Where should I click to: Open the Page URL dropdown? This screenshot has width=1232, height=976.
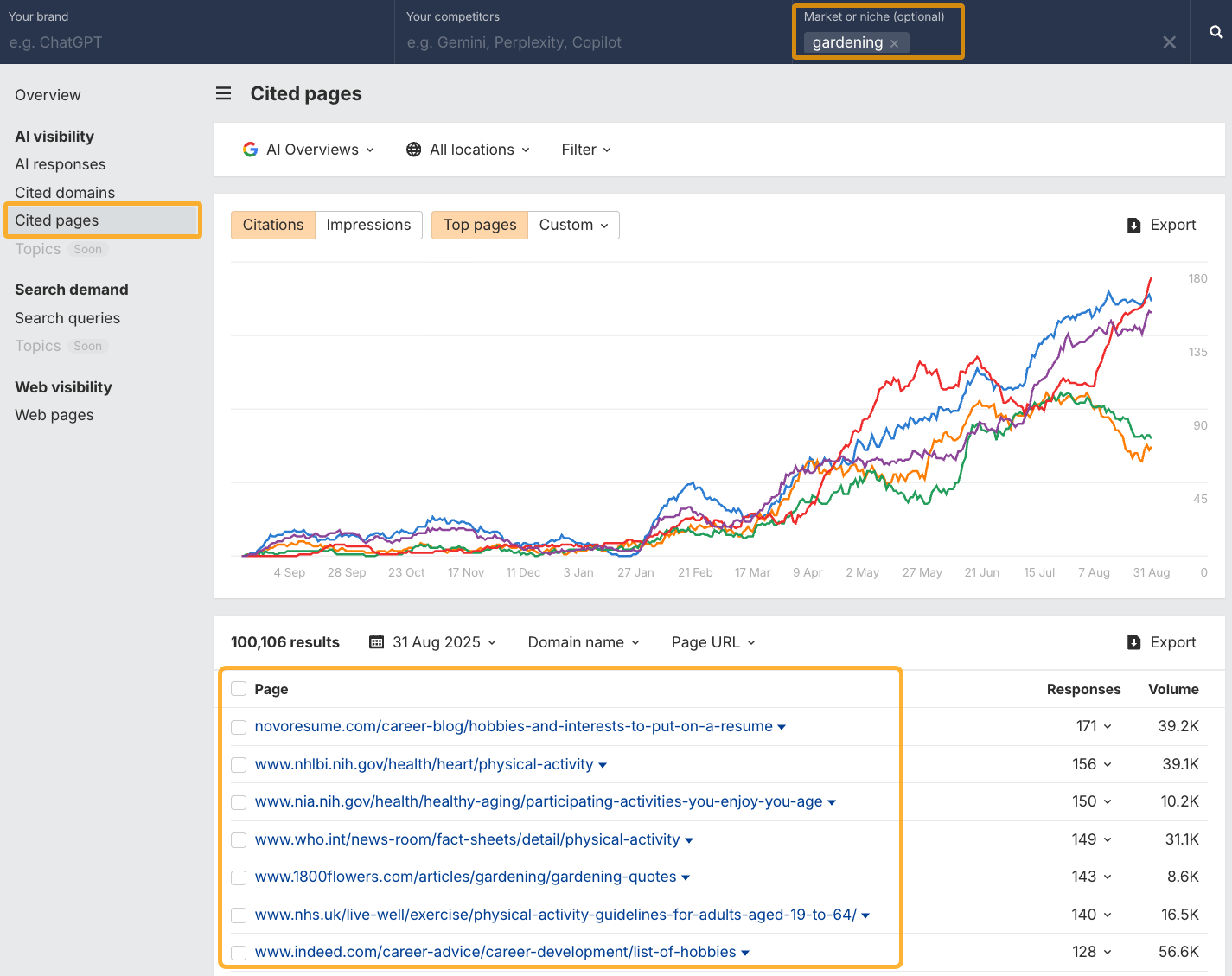point(712,642)
